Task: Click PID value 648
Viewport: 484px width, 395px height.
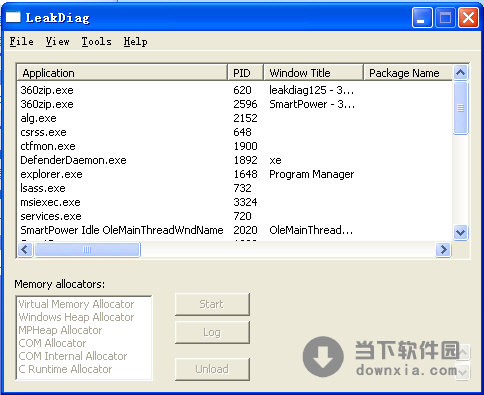Action: pyautogui.click(x=242, y=132)
